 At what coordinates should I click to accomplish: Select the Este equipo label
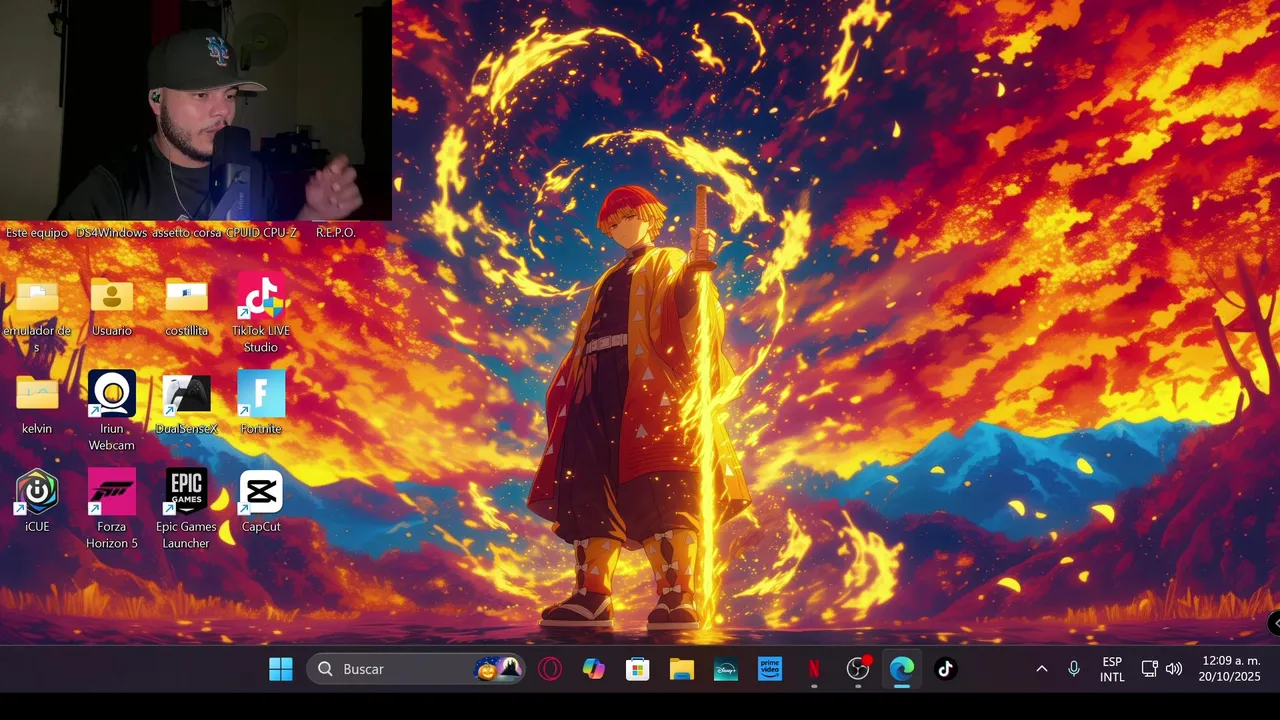click(x=37, y=232)
